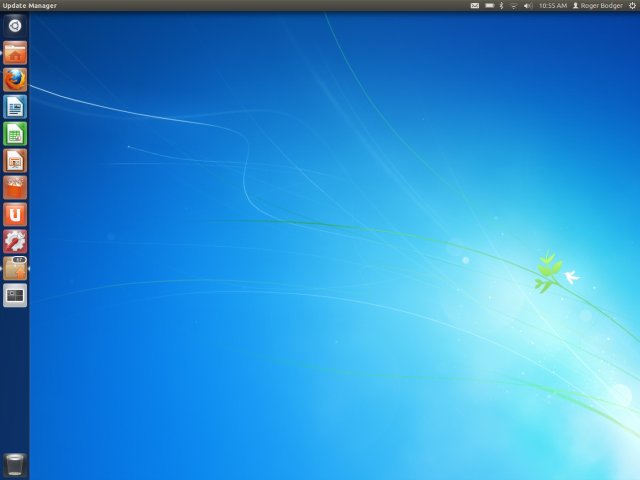
Task: Open the Home Folder file manager
Action: 15,53
